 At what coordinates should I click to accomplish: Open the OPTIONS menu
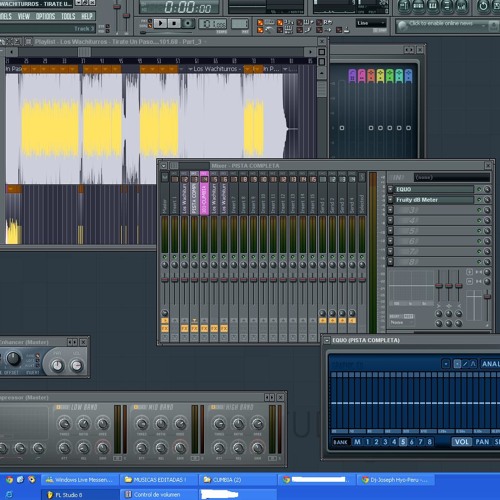(45, 16)
